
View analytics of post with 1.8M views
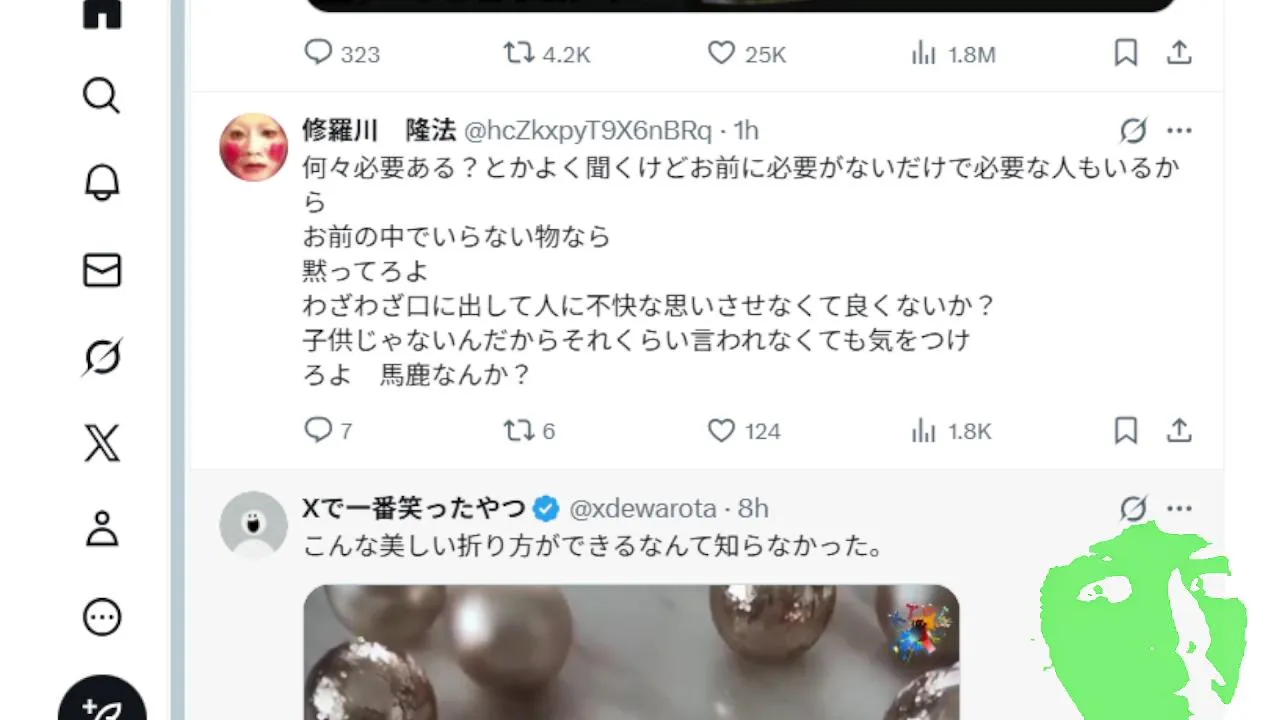coord(953,54)
